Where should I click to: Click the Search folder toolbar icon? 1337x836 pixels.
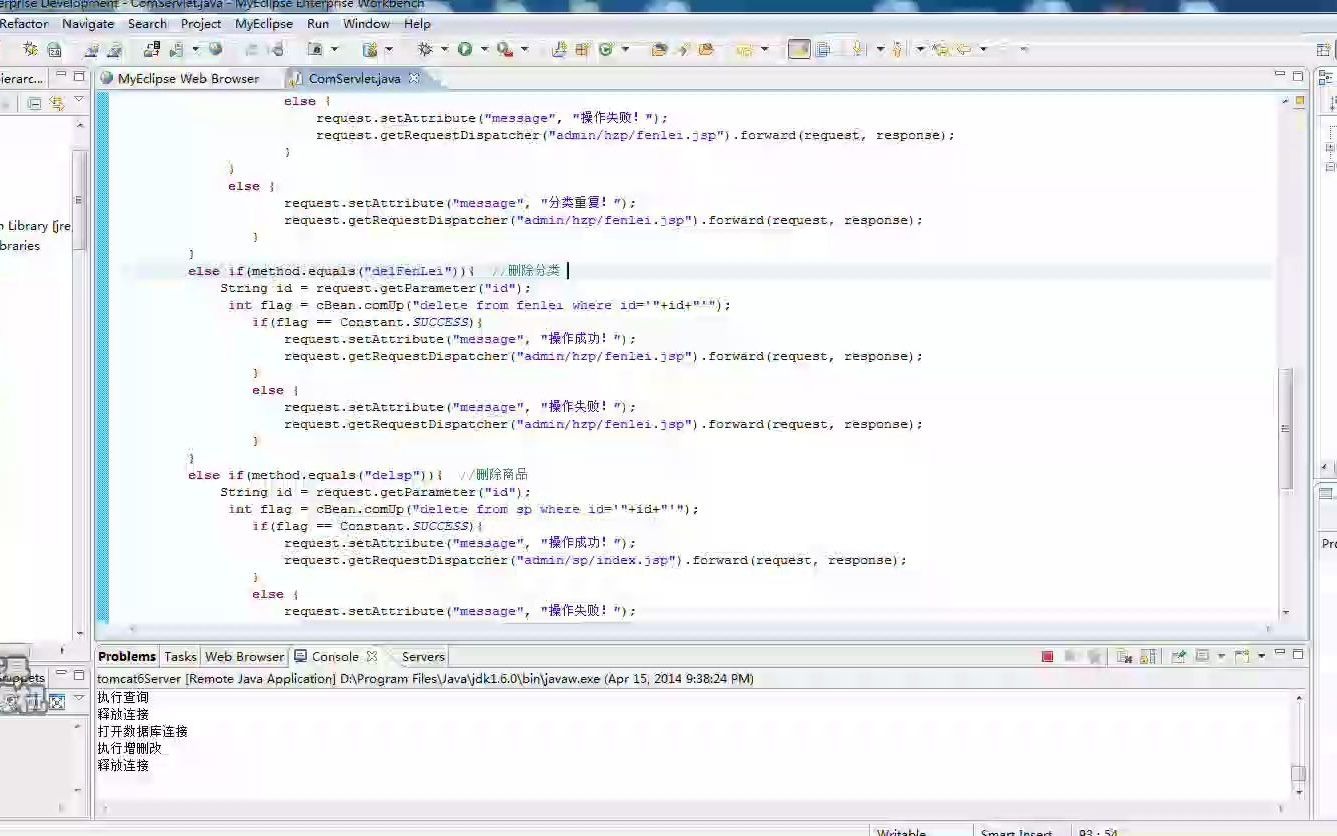(x=706, y=49)
